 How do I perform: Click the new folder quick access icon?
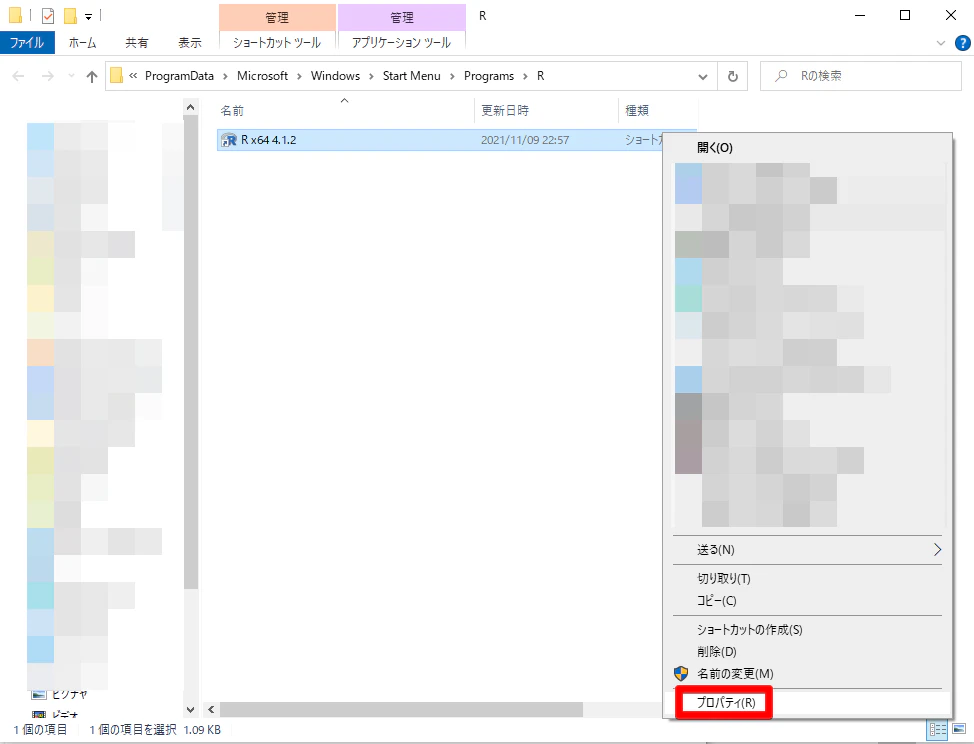pyautogui.click(x=71, y=16)
